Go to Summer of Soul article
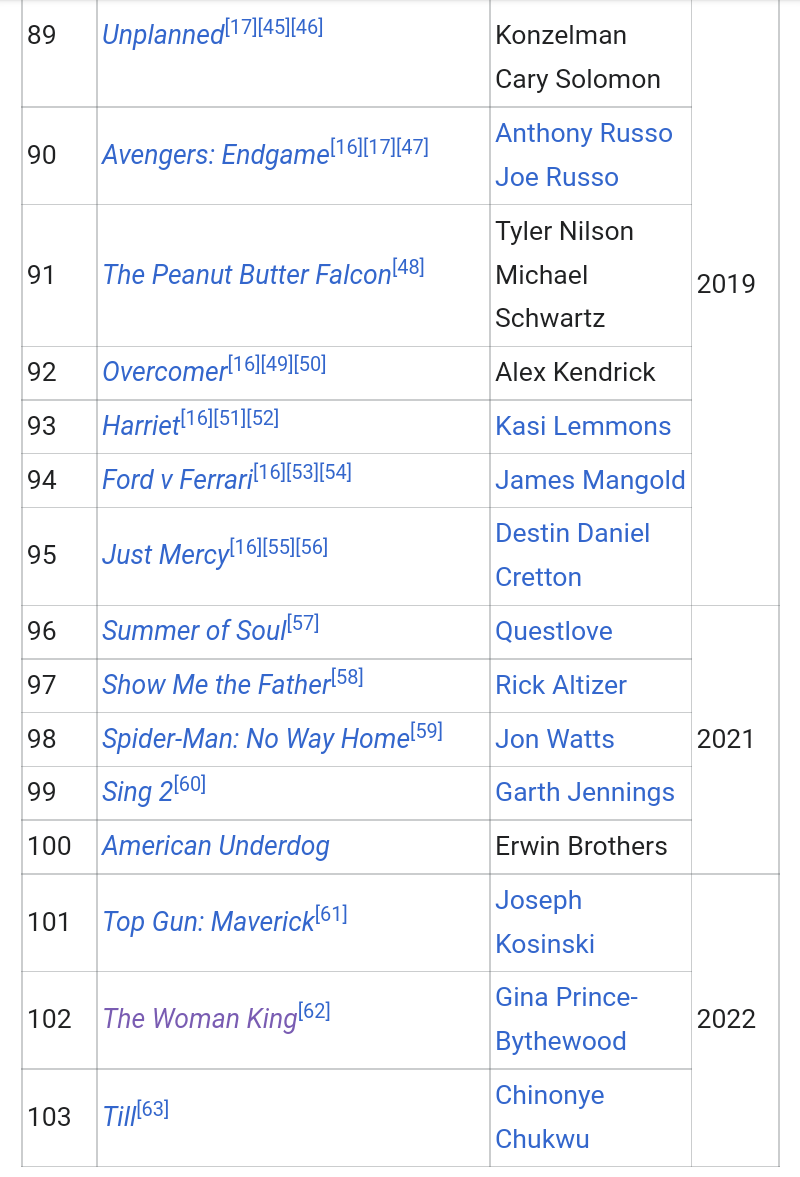Image resolution: width=800 pixels, height=1177 pixels. (x=194, y=632)
